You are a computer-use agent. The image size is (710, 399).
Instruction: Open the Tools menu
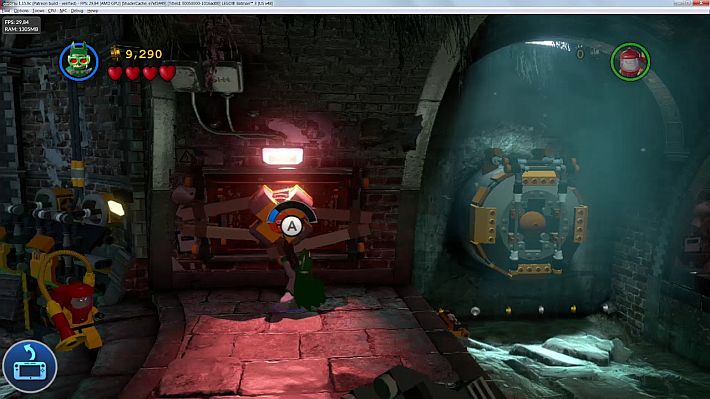click(x=38, y=10)
